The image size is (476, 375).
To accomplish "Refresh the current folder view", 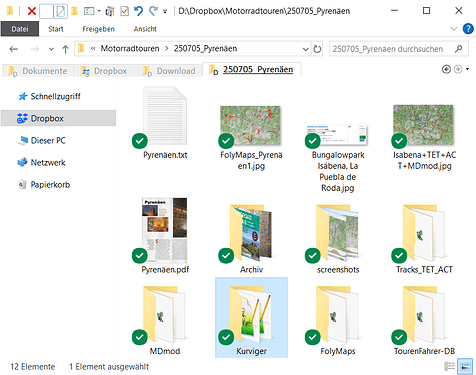I will point(317,49).
